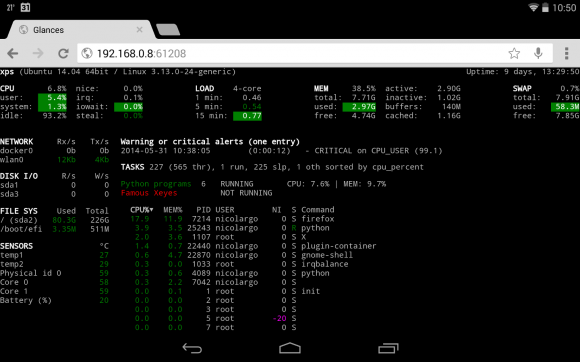Click the iowait 0.0% value
The image size is (580, 362).
tap(128, 106)
